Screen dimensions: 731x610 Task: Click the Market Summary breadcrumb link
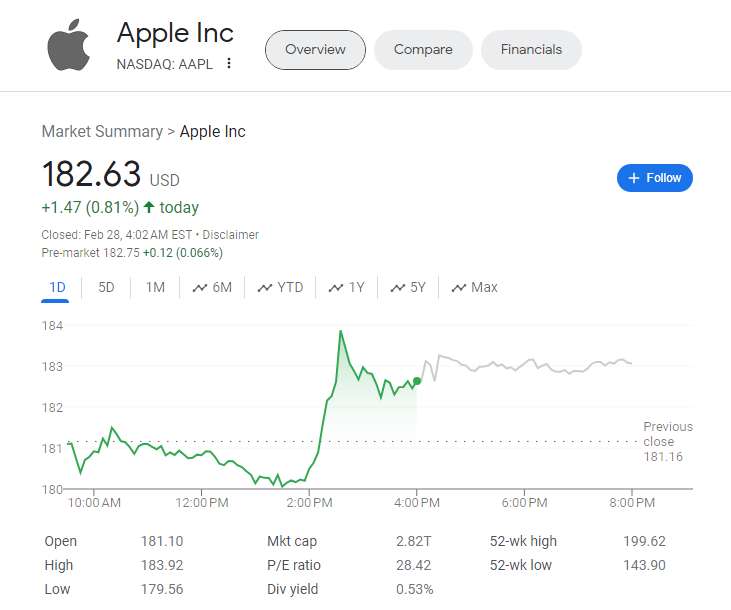[102, 132]
